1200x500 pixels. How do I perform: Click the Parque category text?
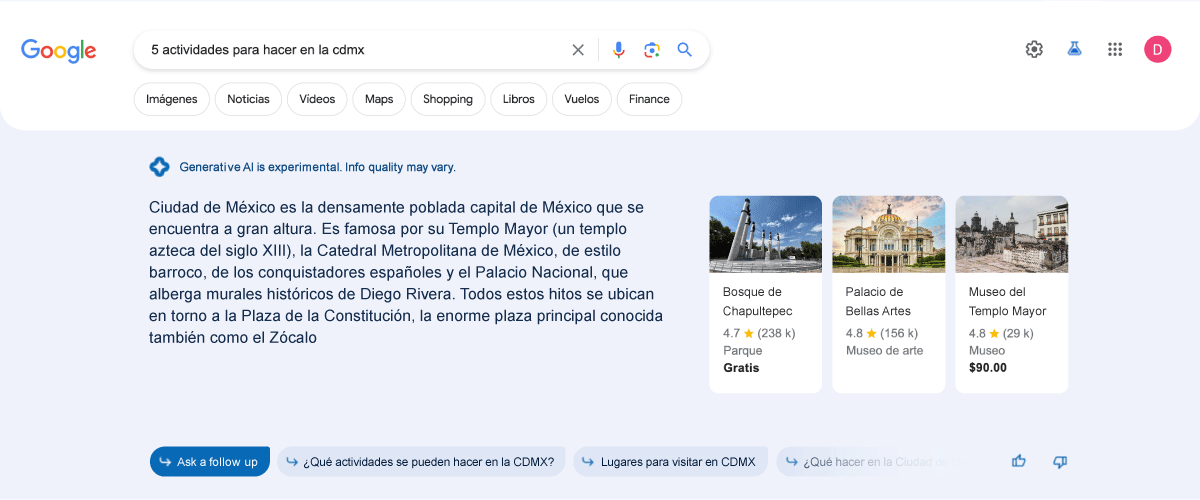click(x=743, y=351)
